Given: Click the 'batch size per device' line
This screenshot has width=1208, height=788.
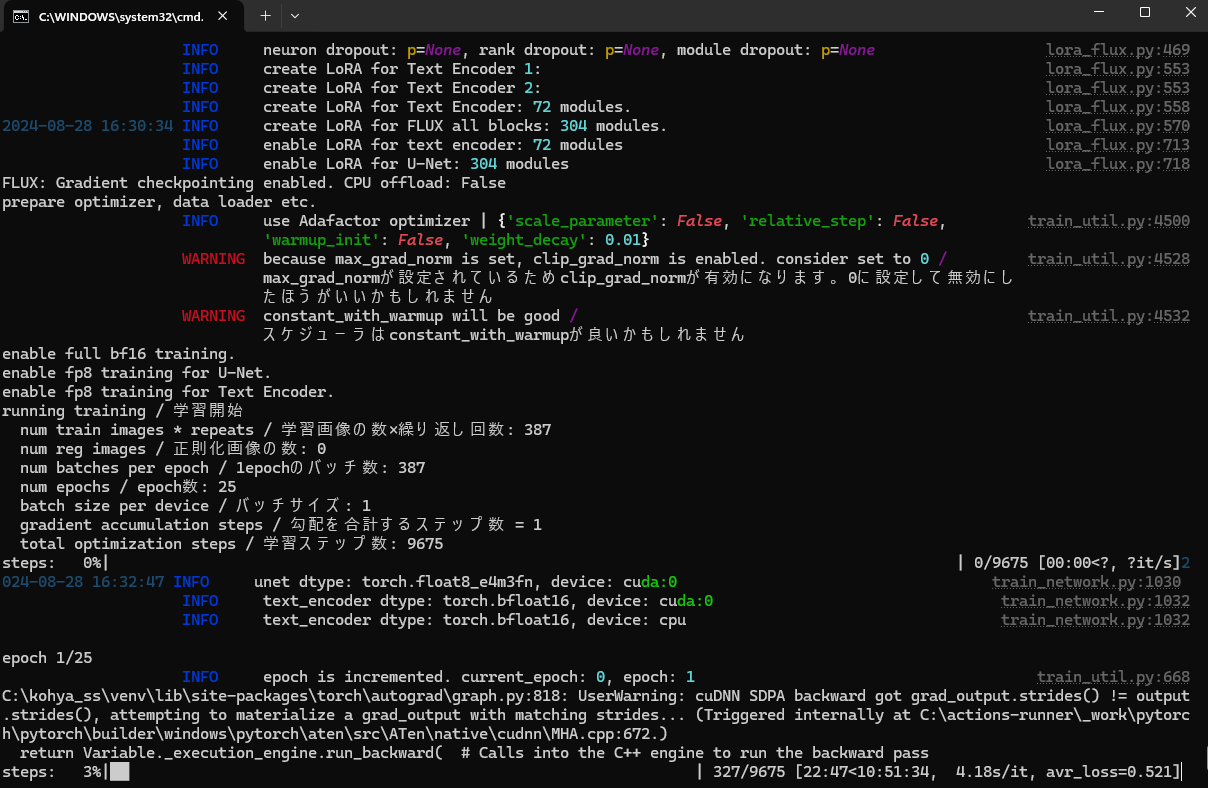Looking at the screenshot, I should coord(195,506).
